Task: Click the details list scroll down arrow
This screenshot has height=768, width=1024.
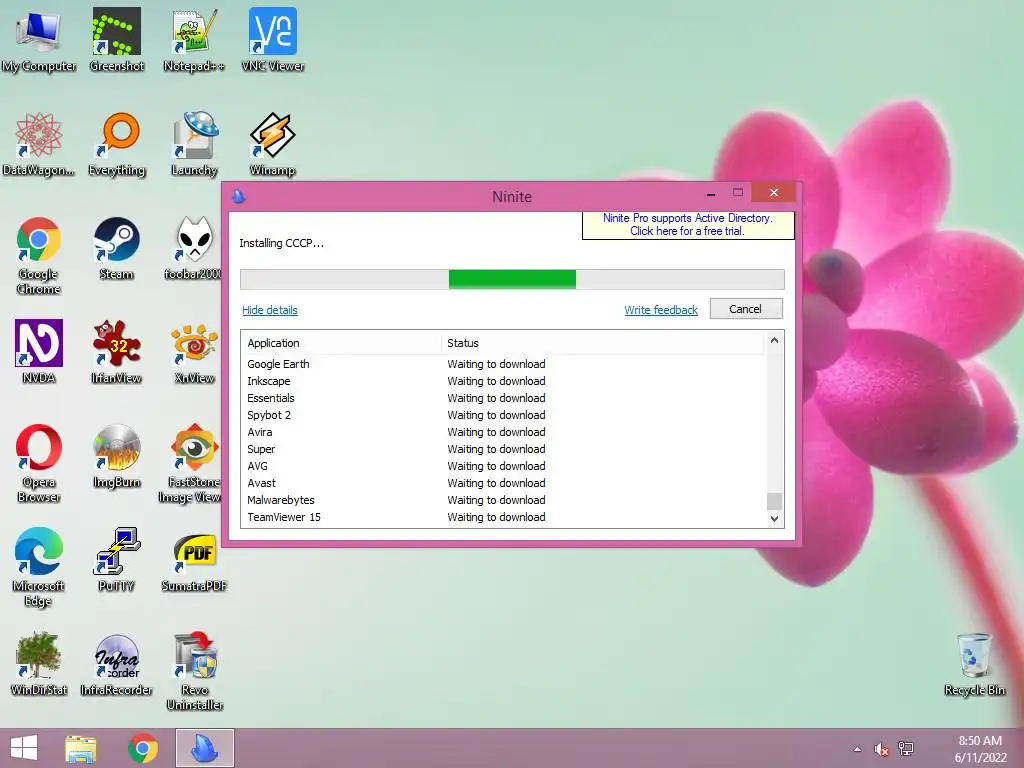Action: (775, 519)
